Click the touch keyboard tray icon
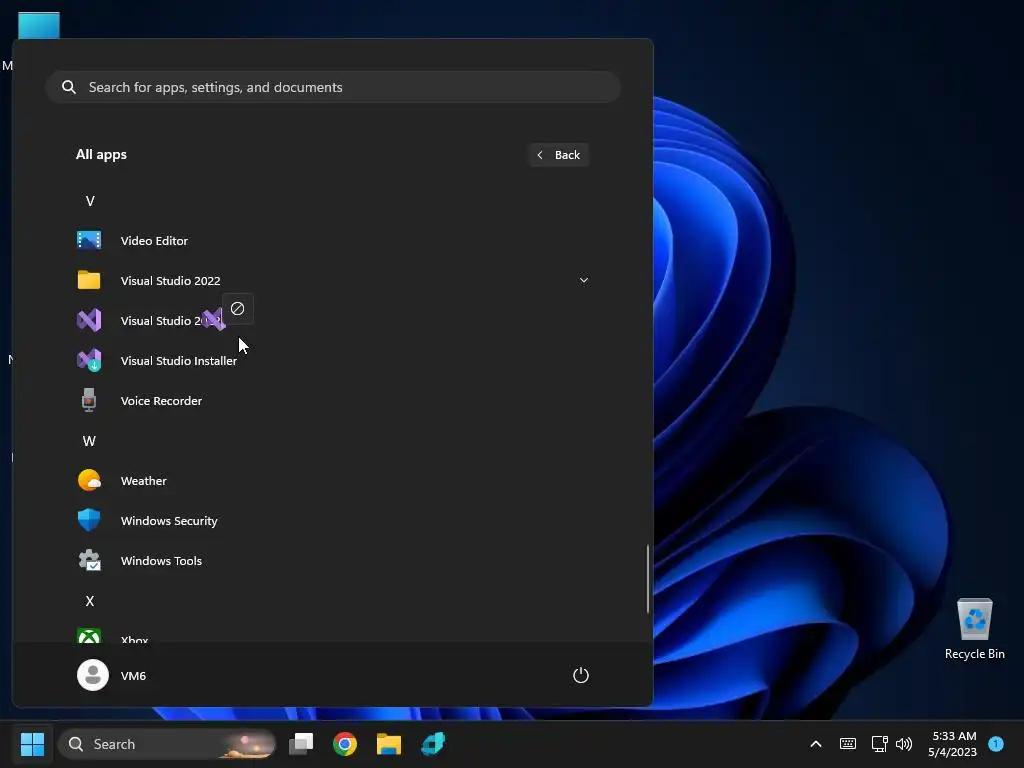This screenshot has width=1024, height=768. 848,744
